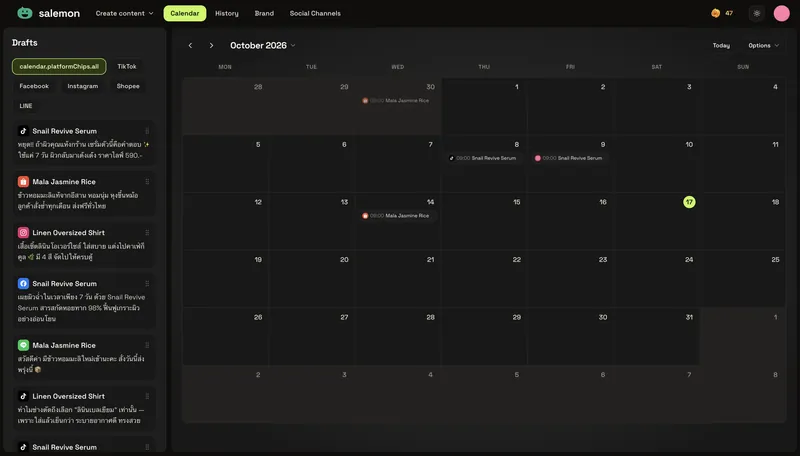Image resolution: width=800 pixels, height=456 pixels.
Task: Click the Shopee icon on Mala Jasmine Rice draft
Action: pyautogui.click(x=23, y=182)
